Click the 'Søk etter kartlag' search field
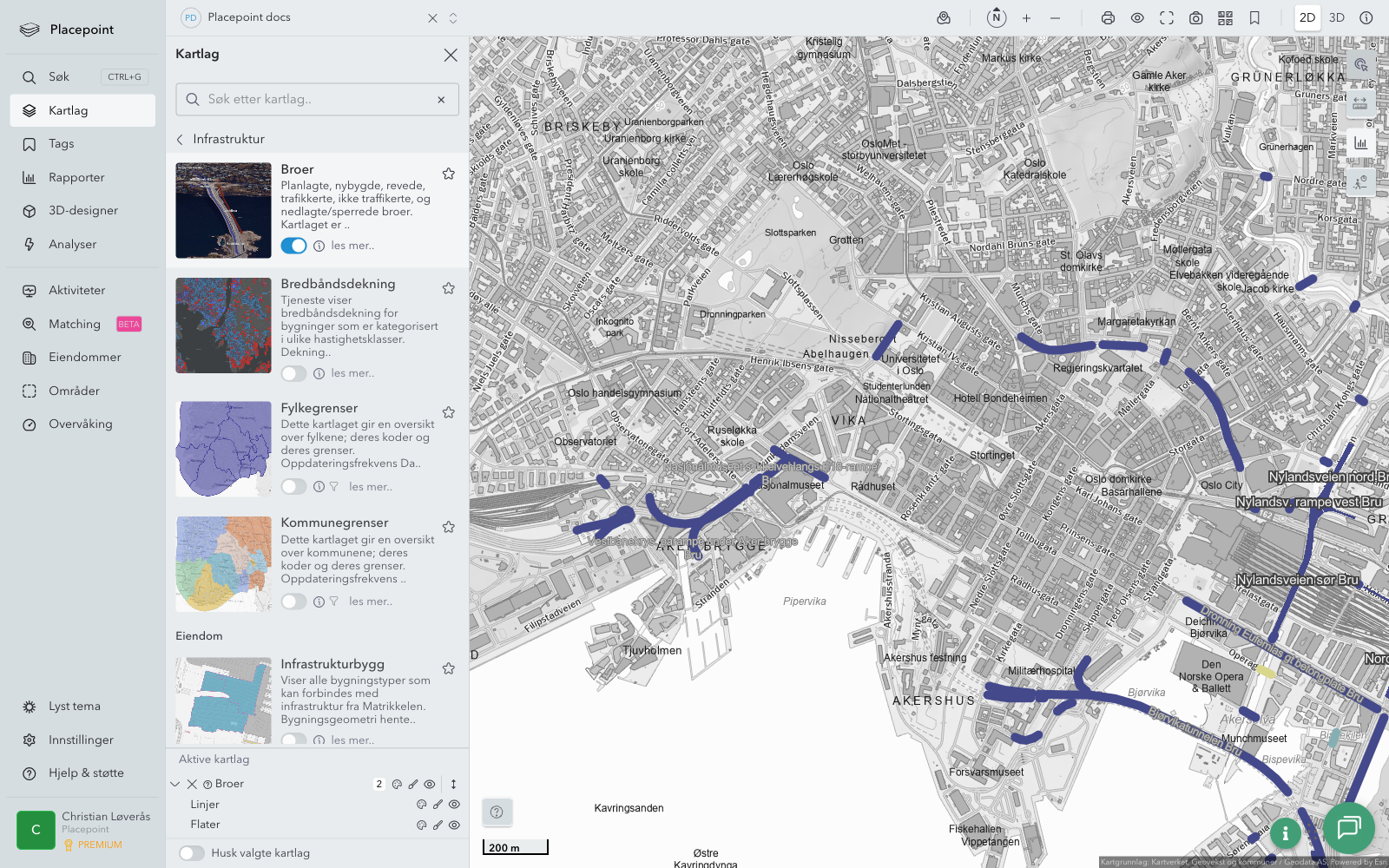The width and height of the screenshot is (1389, 868). [317, 100]
